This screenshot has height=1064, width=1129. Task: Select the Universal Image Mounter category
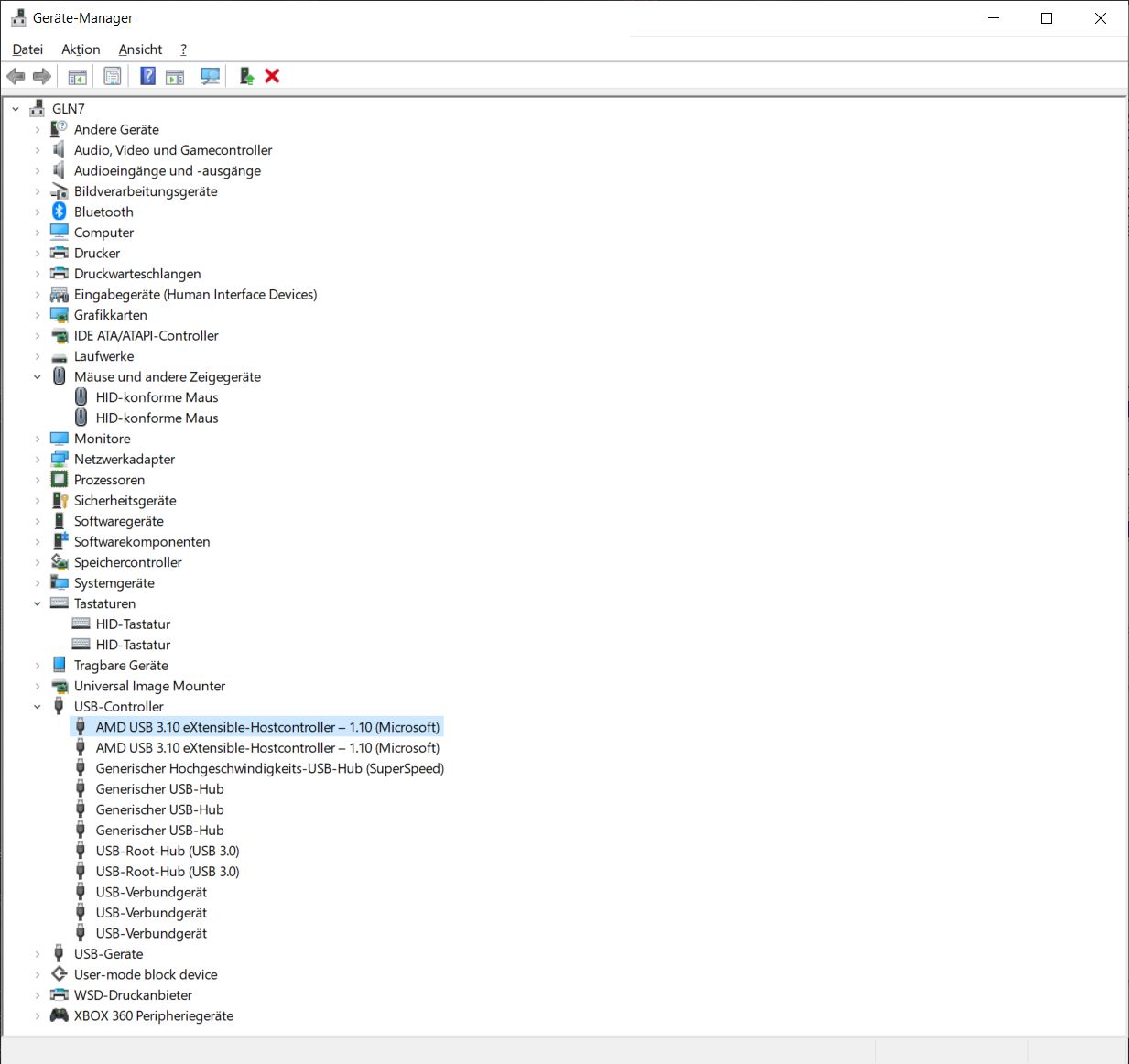click(149, 686)
